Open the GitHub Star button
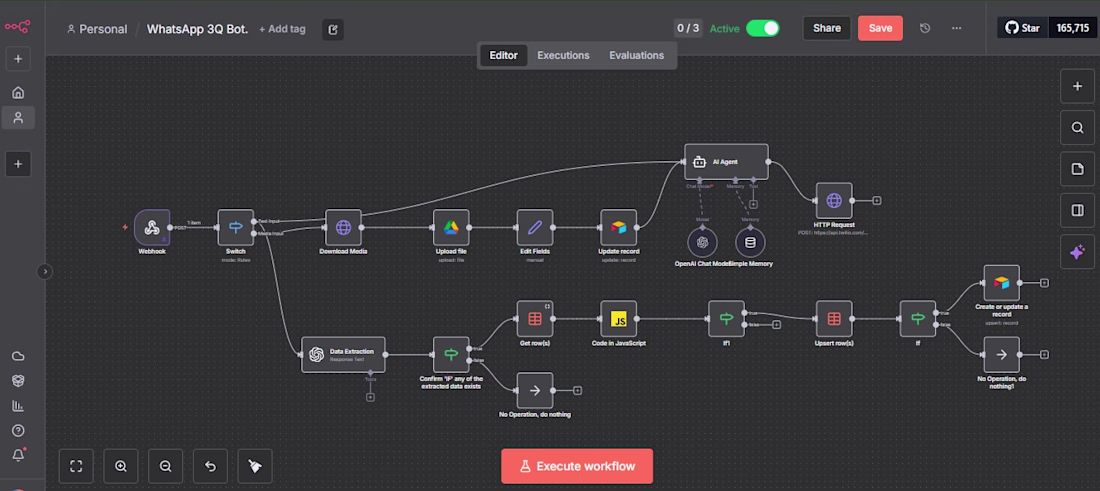This screenshot has height=491, width=1100. (1023, 28)
